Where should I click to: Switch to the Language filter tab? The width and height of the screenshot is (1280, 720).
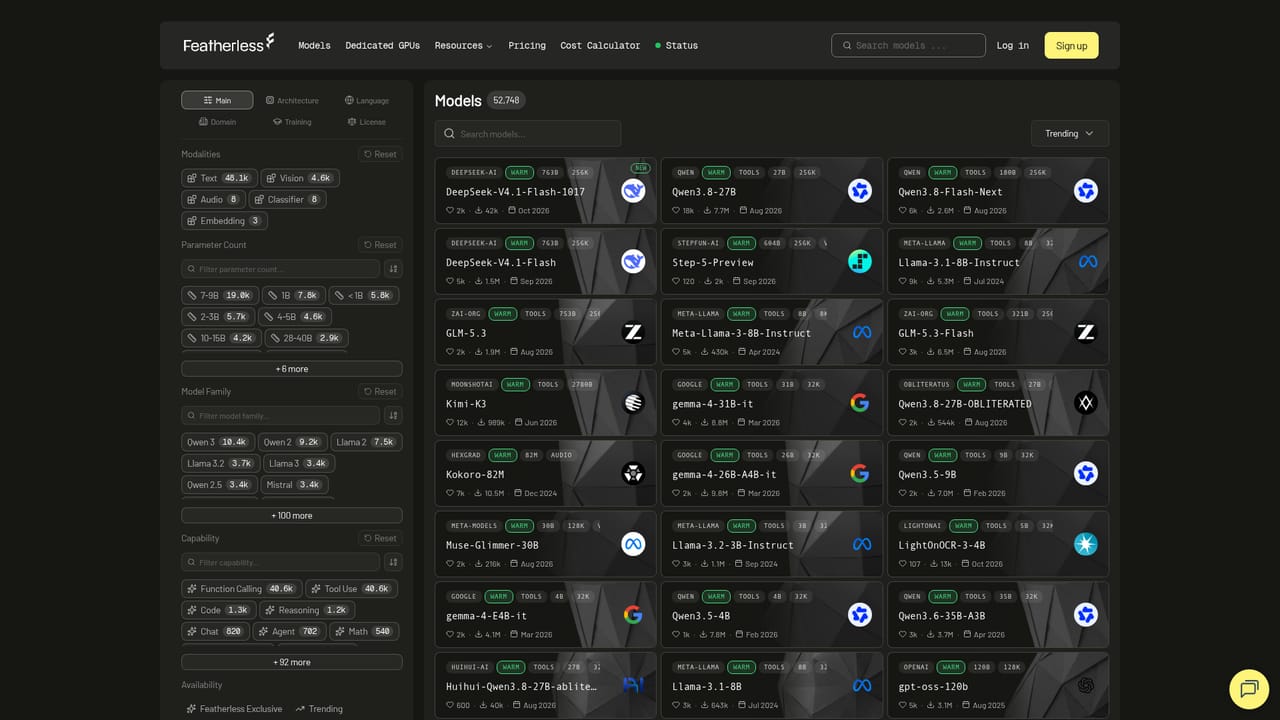[367, 100]
